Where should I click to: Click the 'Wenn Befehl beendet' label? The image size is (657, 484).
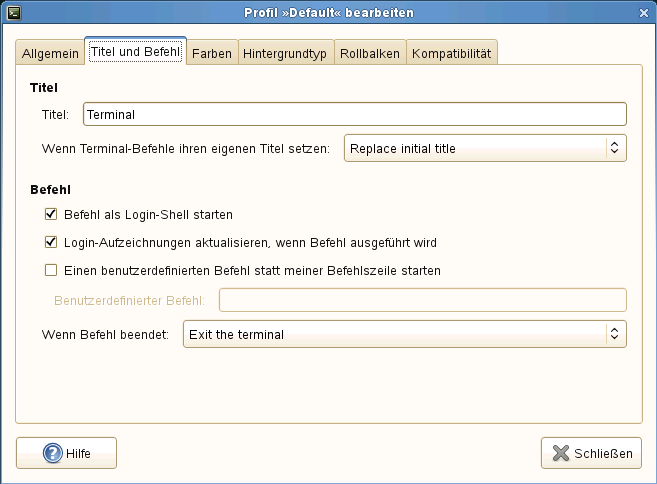tap(106, 334)
